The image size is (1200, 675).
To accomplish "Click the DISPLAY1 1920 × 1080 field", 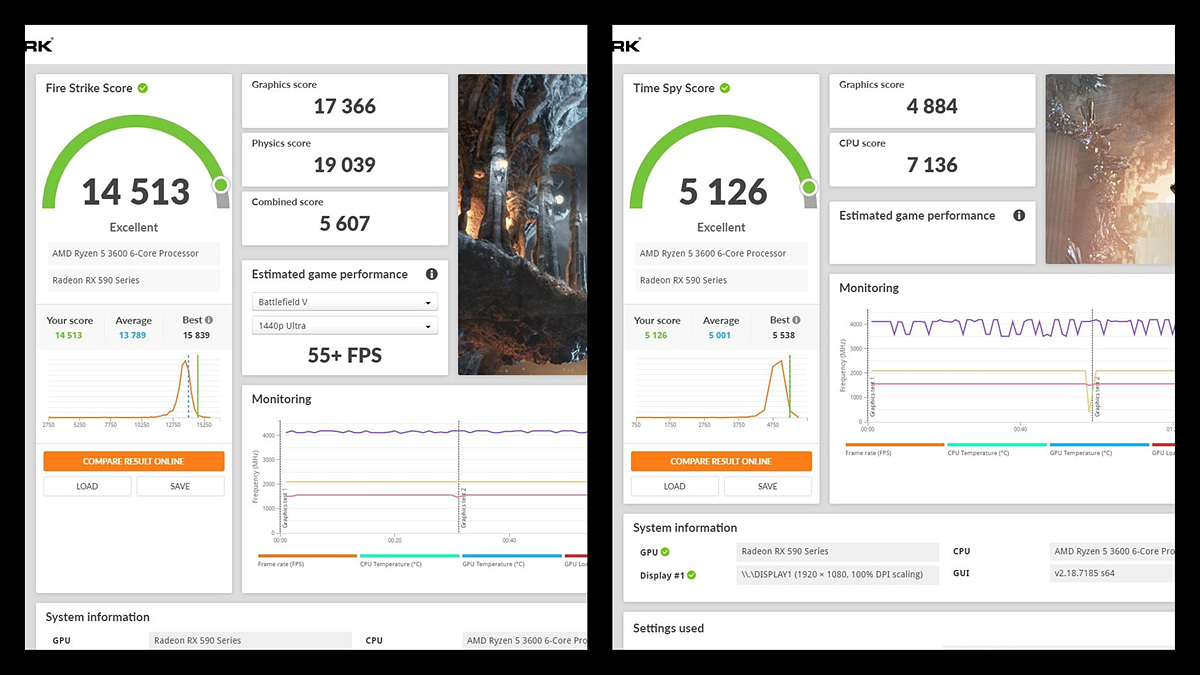I will click(x=838, y=575).
